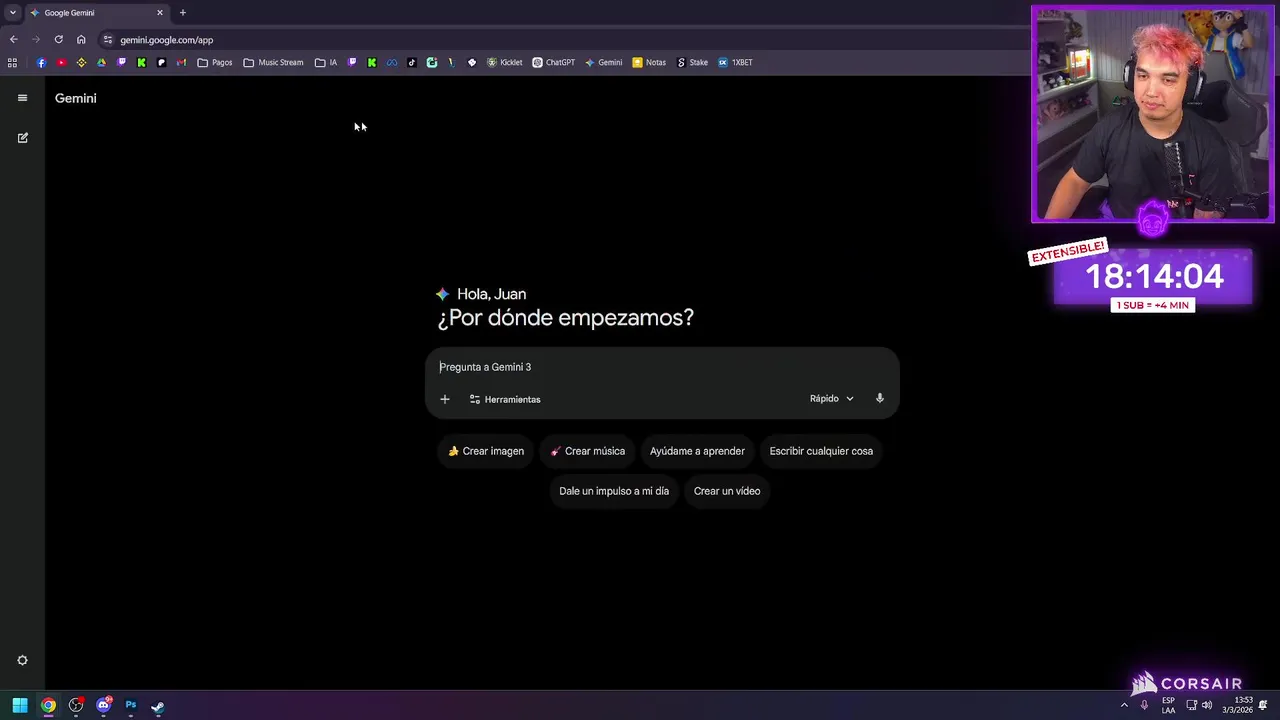The image size is (1280, 720).
Task: Open the Meta bookmark icon
Action: coord(392,62)
